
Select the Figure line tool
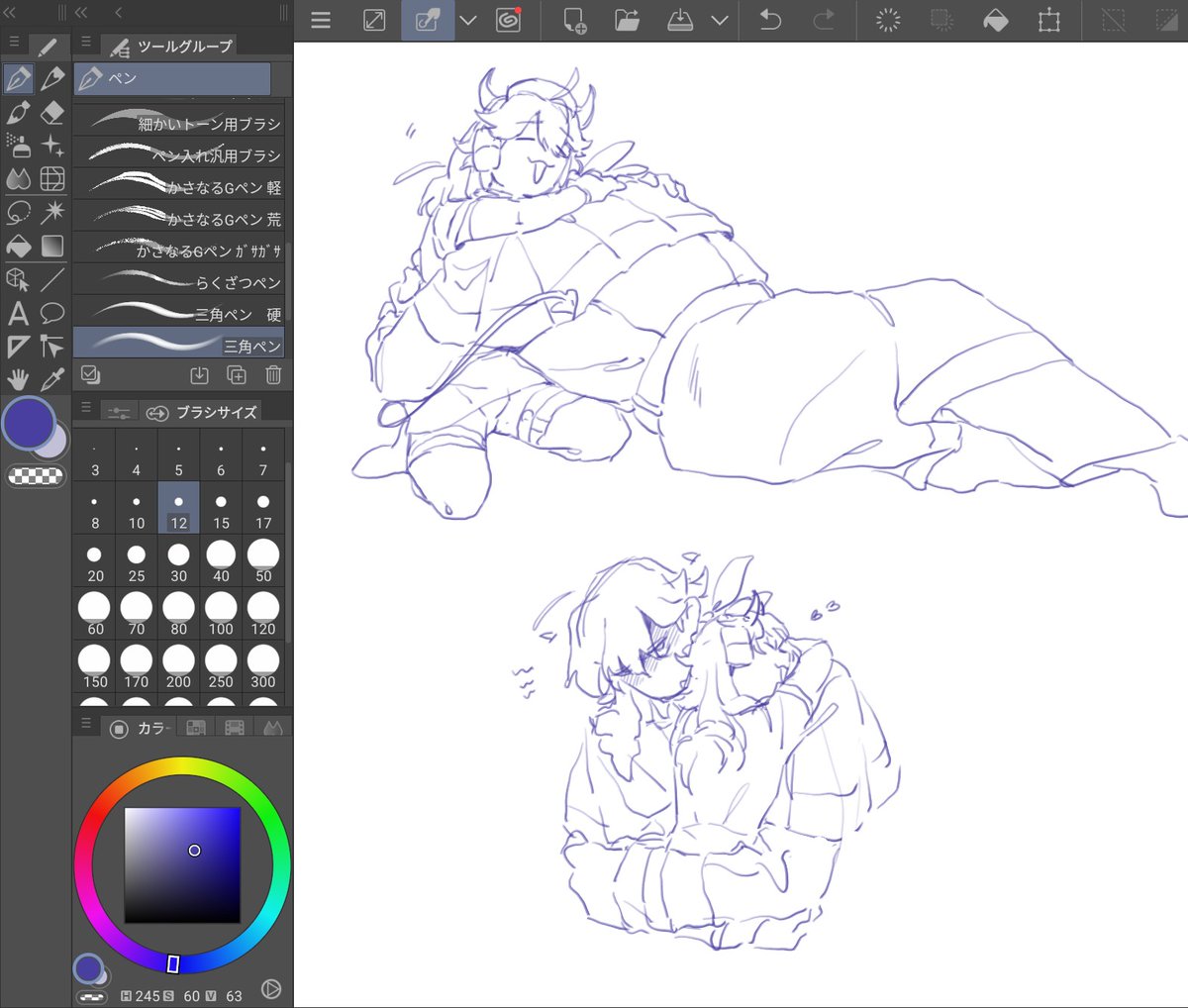point(52,279)
